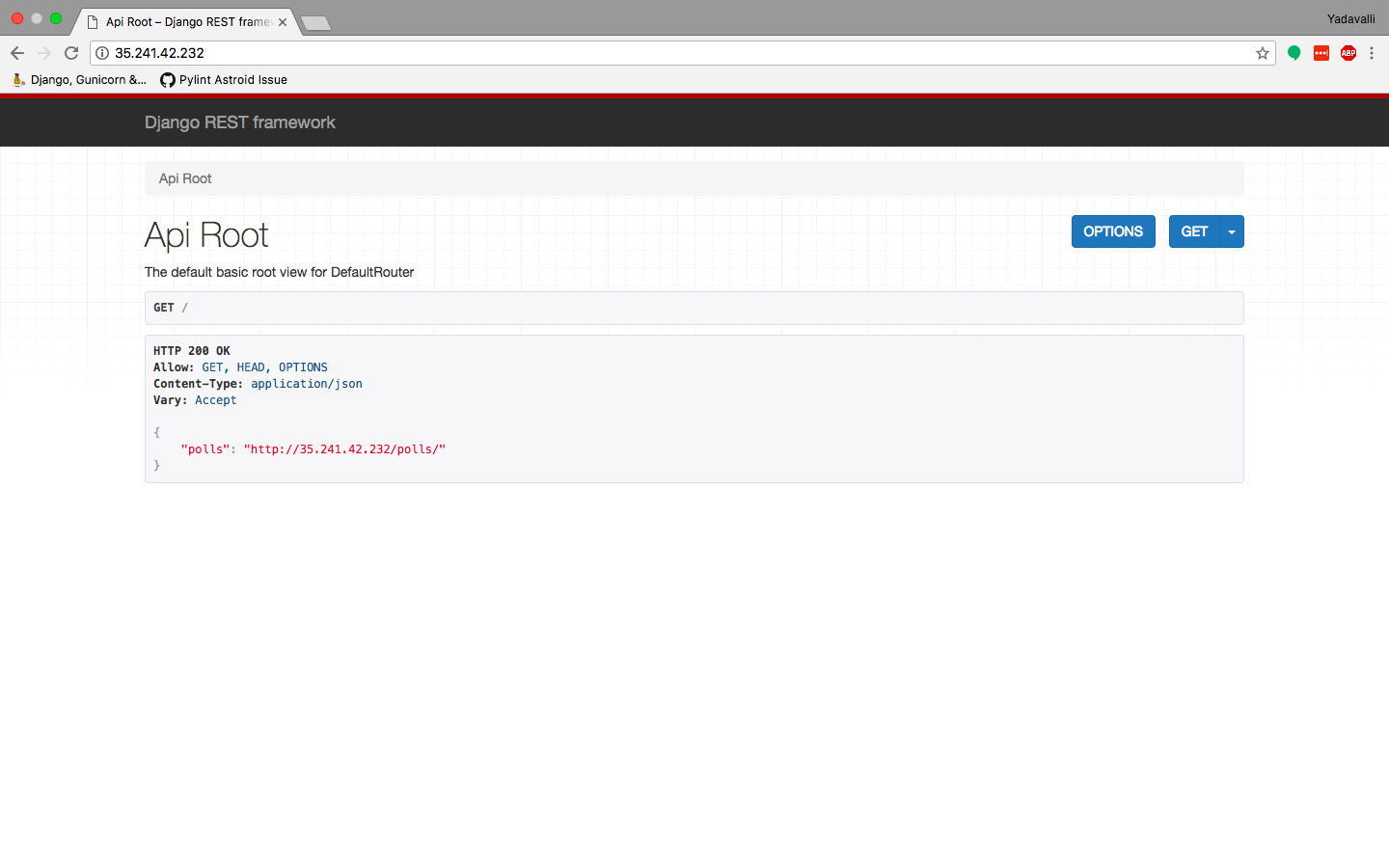Click the 'HTTP 200 OK' status text
This screenshot has height=868, width=1389.
point(192,351)
